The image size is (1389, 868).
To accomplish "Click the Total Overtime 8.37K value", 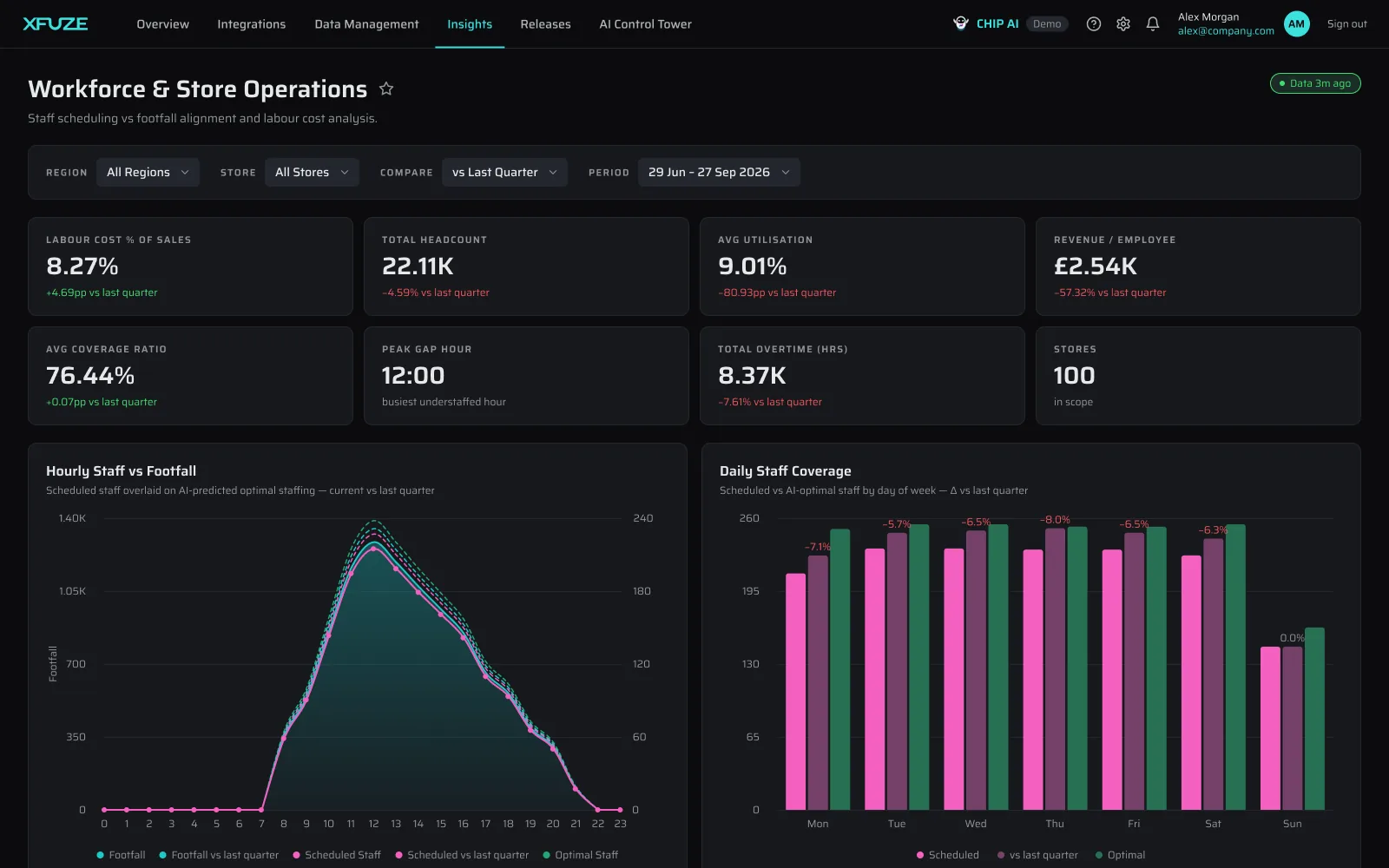I will click(752, 376).
